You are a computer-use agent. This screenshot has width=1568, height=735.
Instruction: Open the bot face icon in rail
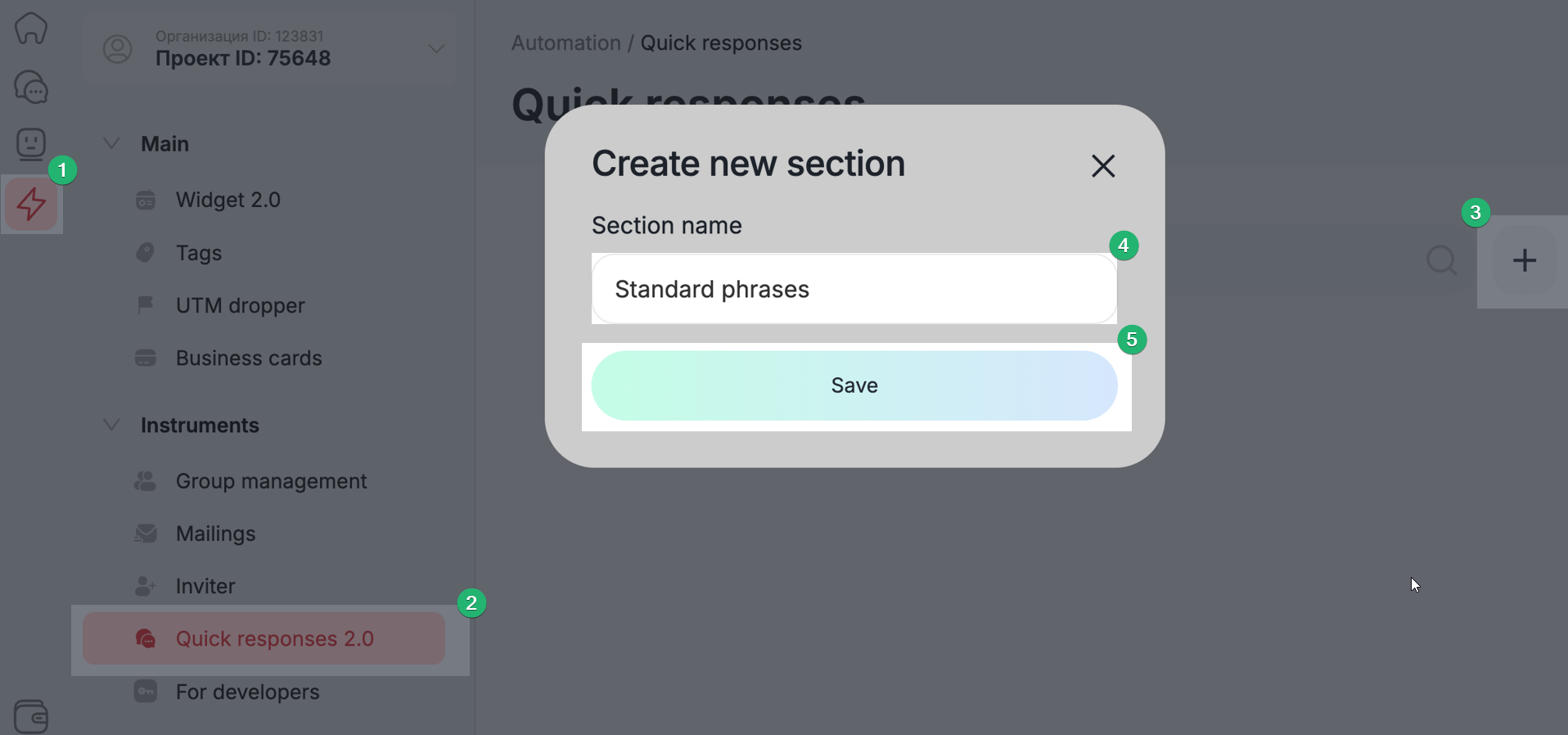coord(31,145)
